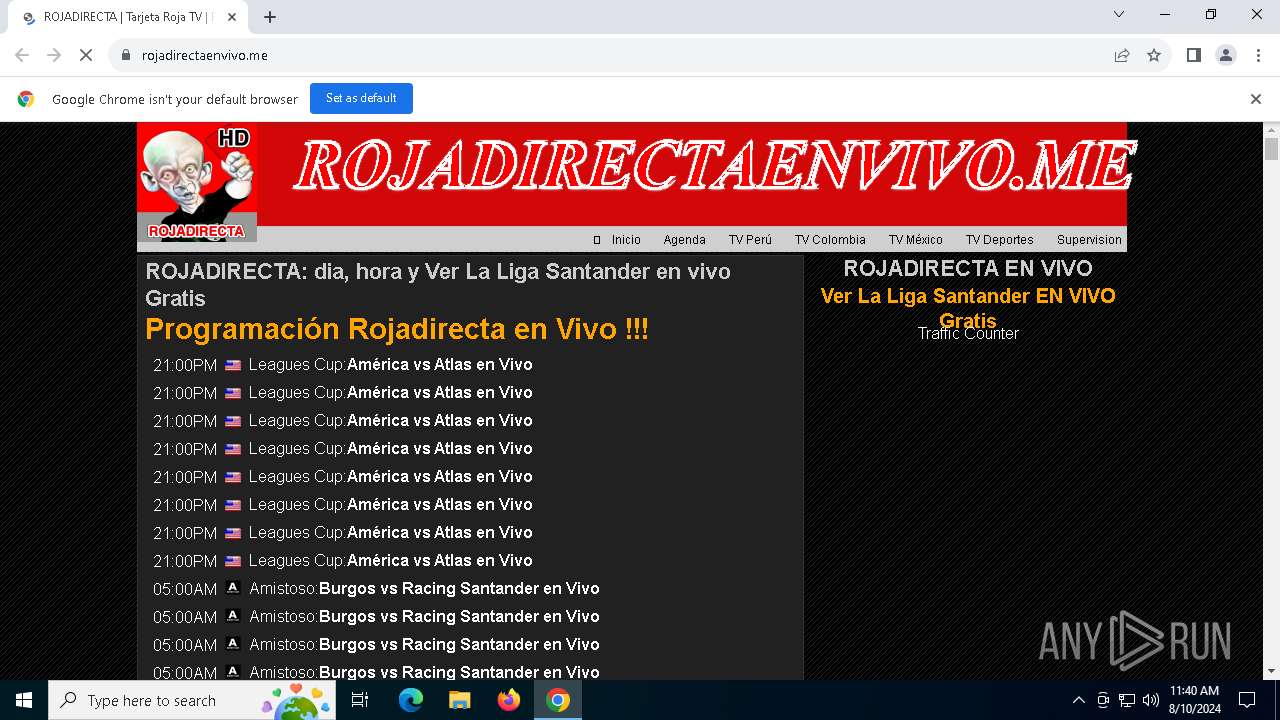
Task: Set Chrome as default browser
Action: click(361, 98)
